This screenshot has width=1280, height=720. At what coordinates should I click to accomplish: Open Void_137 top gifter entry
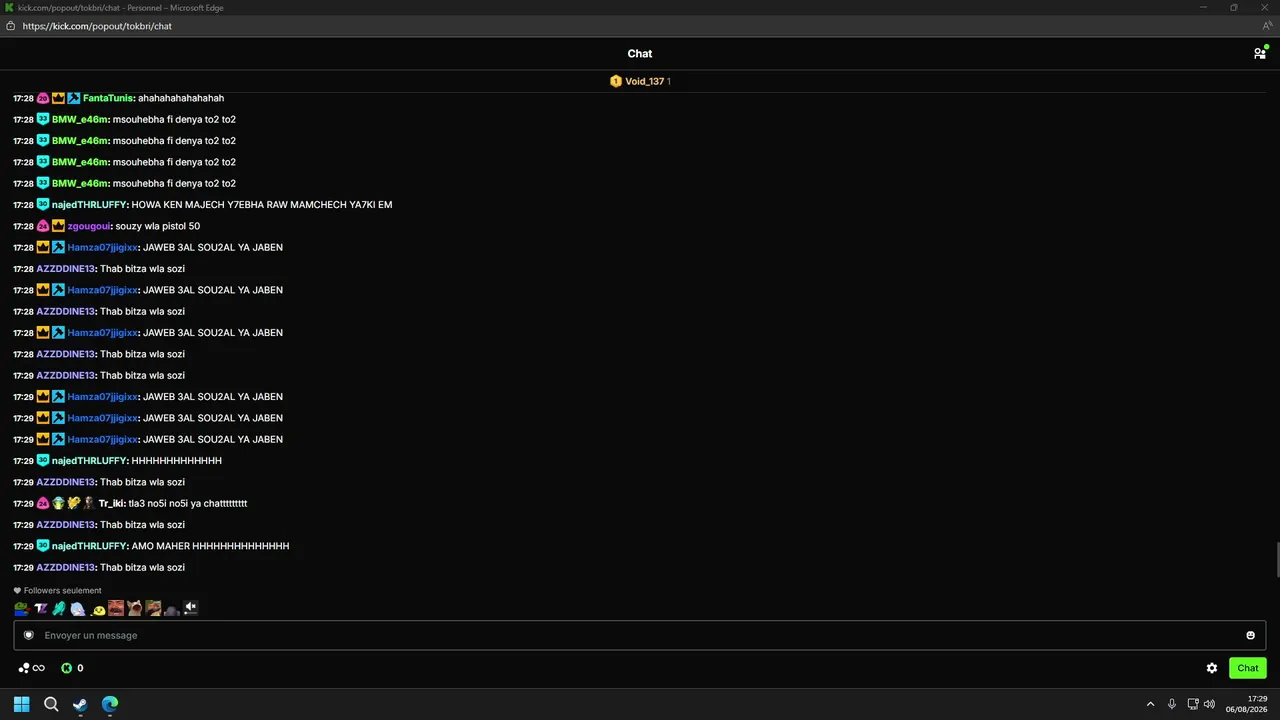(x=640, y=81)
